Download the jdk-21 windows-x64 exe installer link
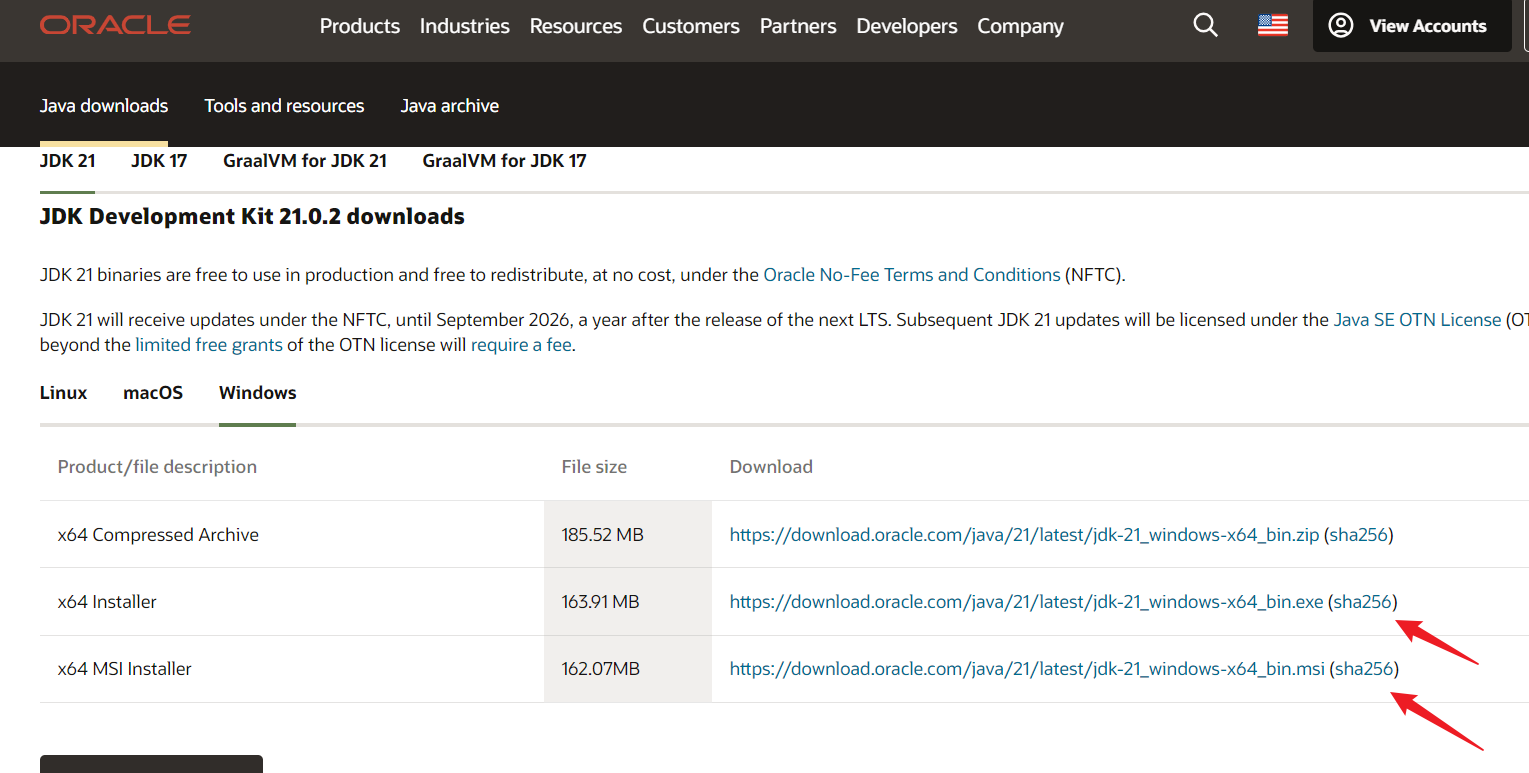Screen dimensions: 1529x773 tap(1027, 602)
